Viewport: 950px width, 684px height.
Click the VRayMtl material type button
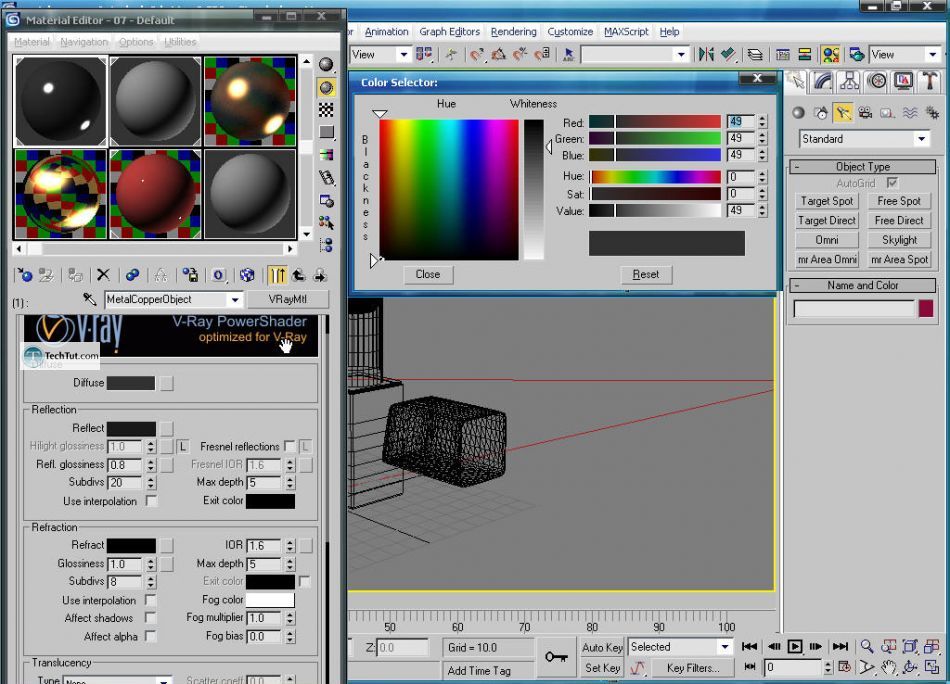pos(288,299)
